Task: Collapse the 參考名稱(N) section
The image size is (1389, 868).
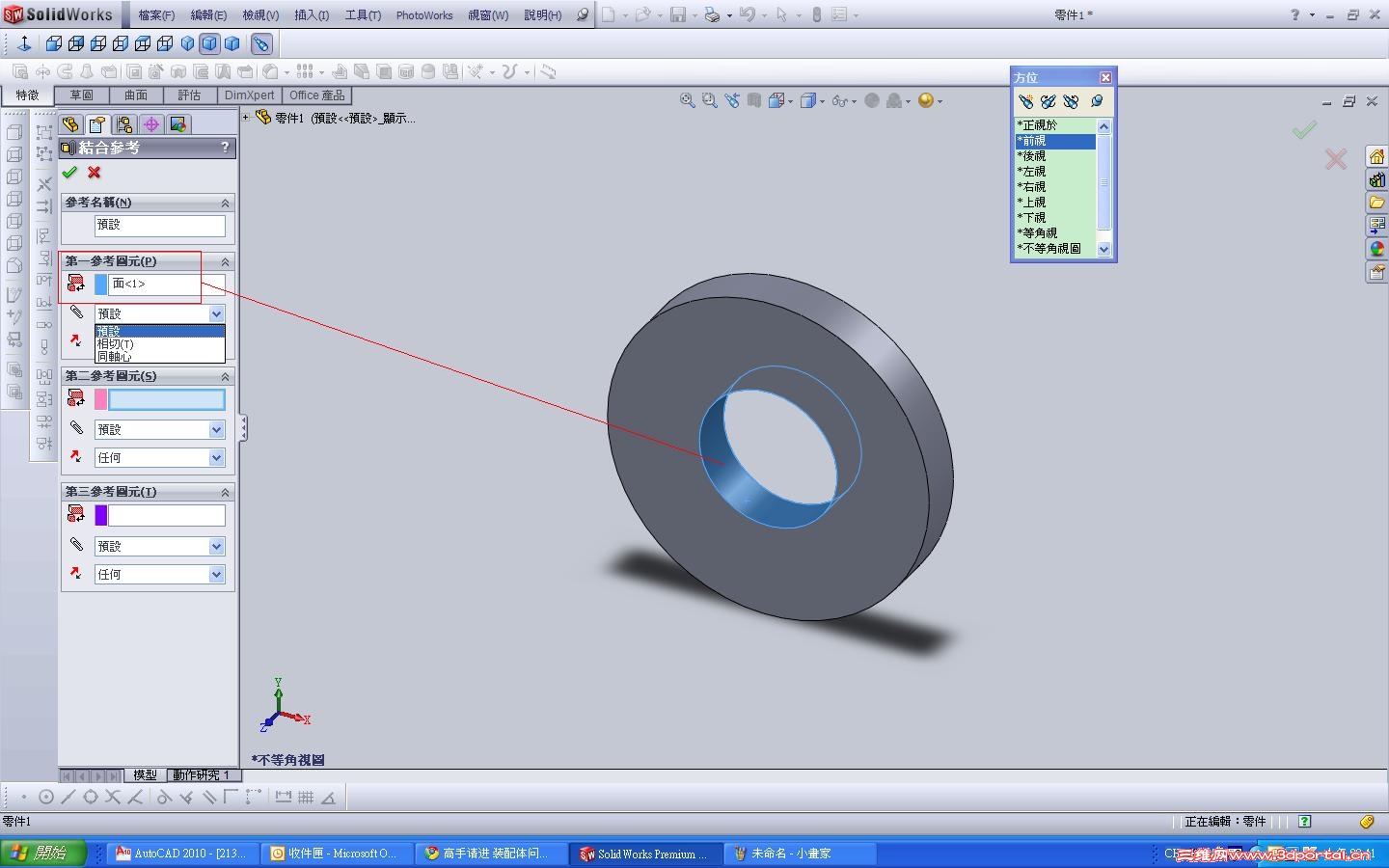Action: (225, 203)
